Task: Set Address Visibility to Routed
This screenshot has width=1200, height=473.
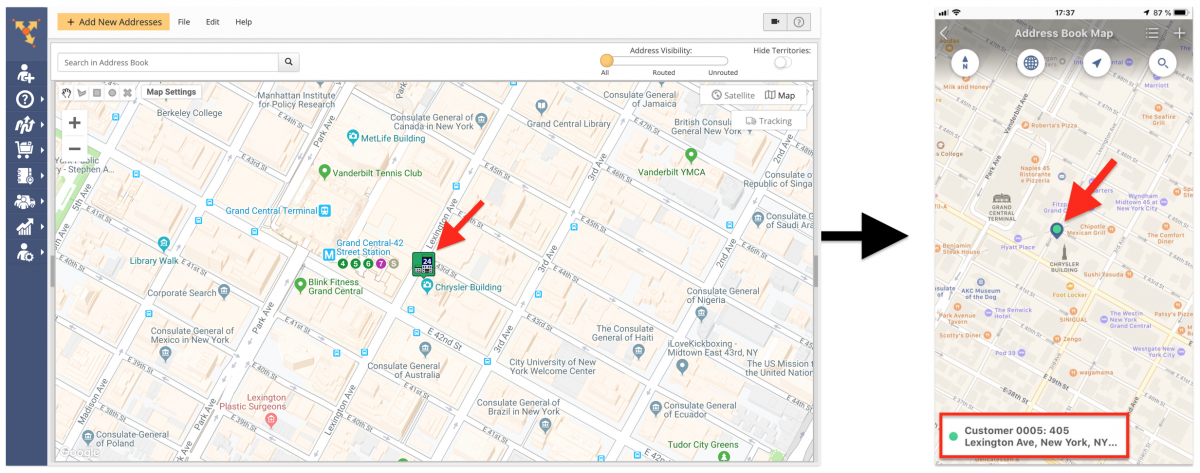Action: (664, 72)
